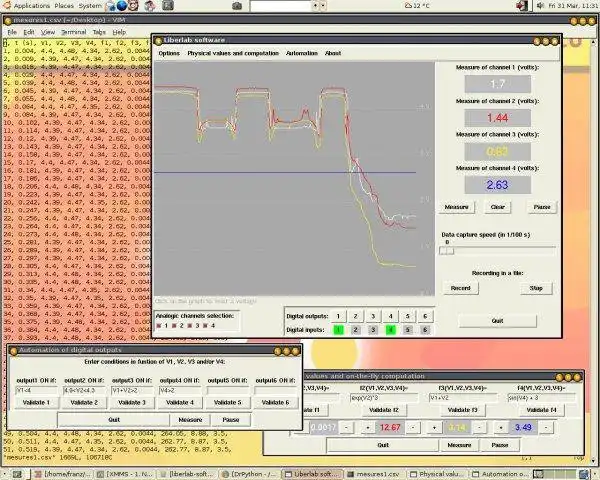Switch to DrPython window in taskbar
The height and width of the screenshot is (480, 600).
click(251, 474)
